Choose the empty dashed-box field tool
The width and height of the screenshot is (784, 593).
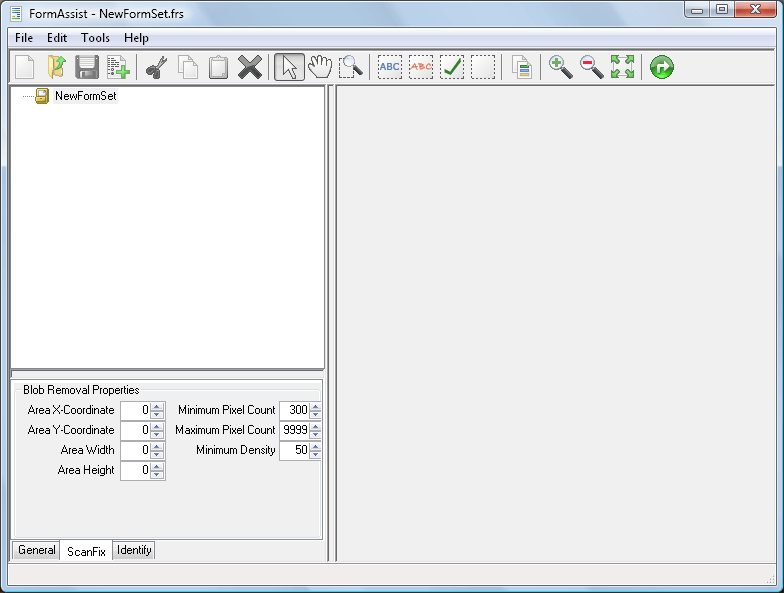pos(483,67)
